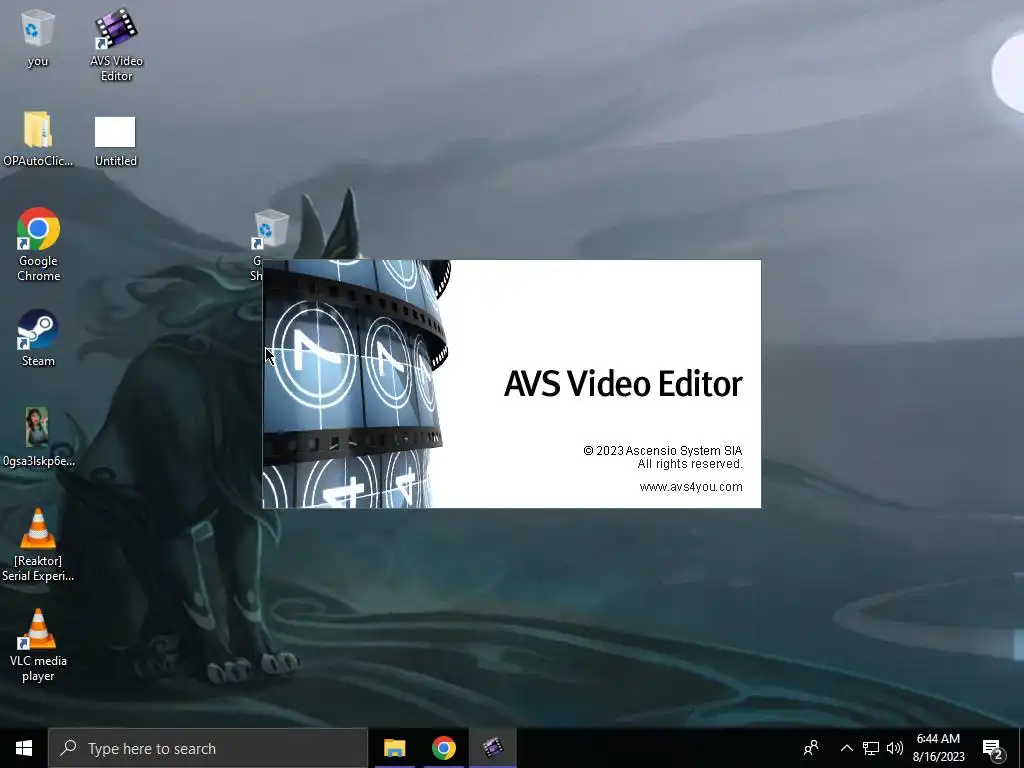Select the VLC media player shortcut

[x=38, y=645]
